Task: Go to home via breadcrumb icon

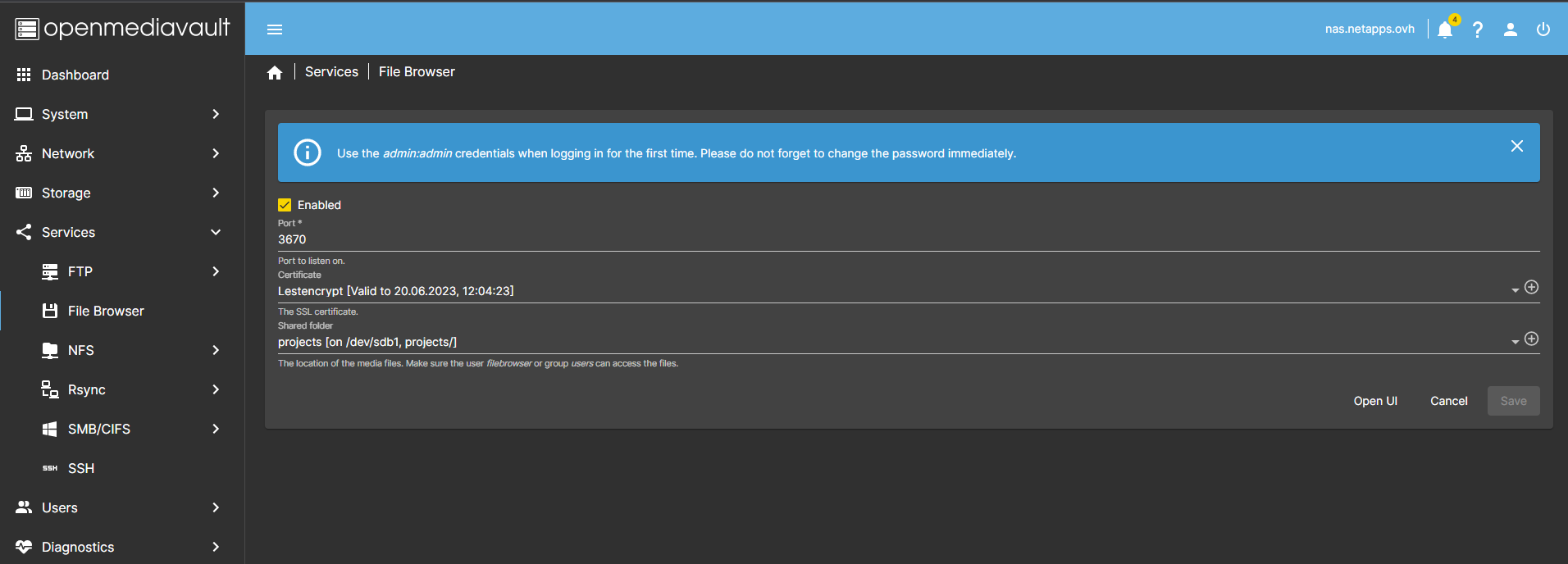Action: 275,73
